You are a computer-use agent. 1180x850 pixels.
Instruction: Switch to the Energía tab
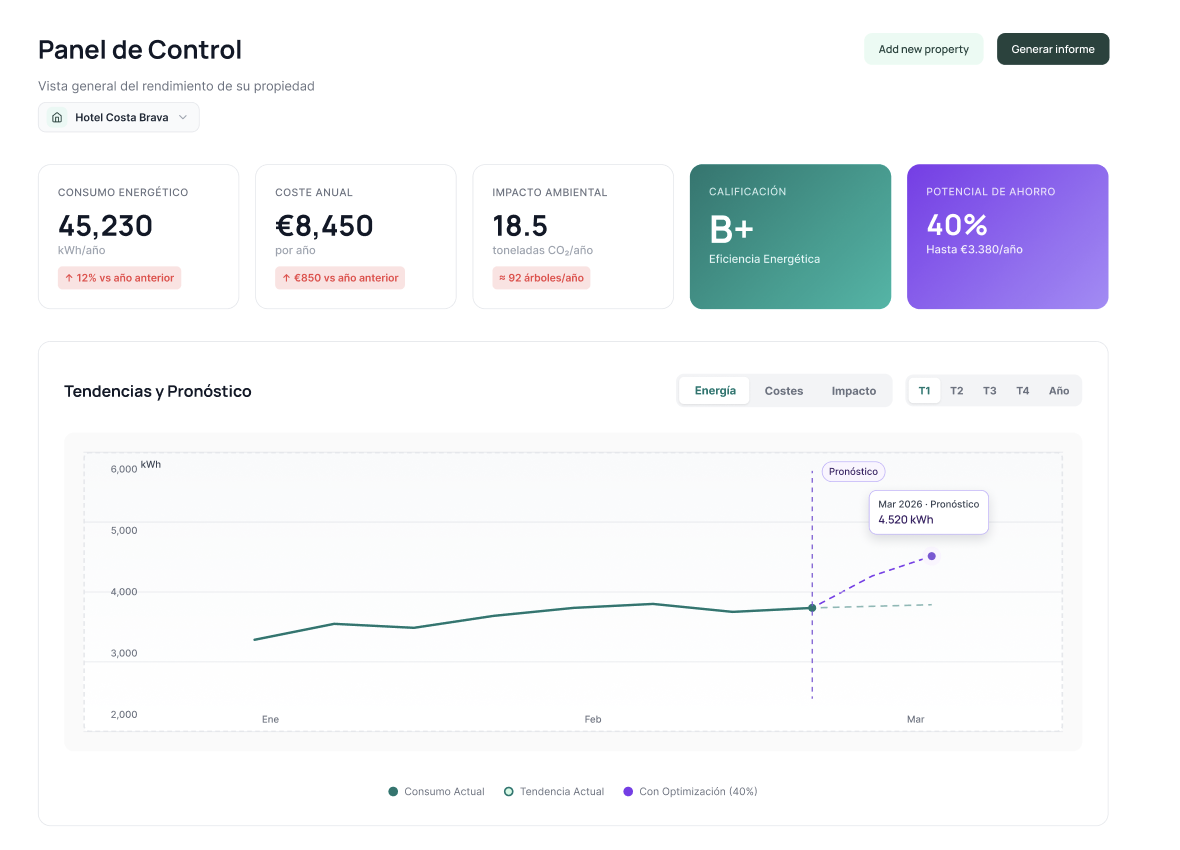(715, 391)
